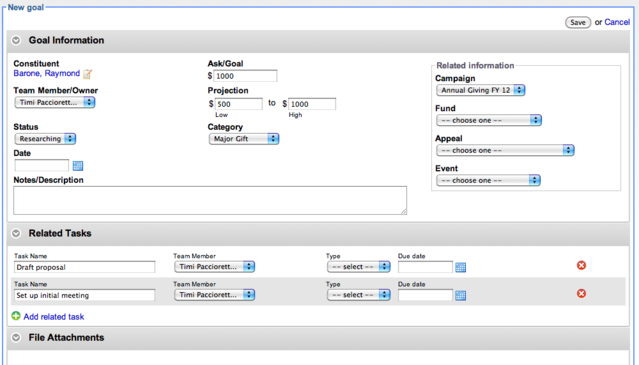Remove the Draft proposal task
The image size is (639, 365).
coord(582,266)
